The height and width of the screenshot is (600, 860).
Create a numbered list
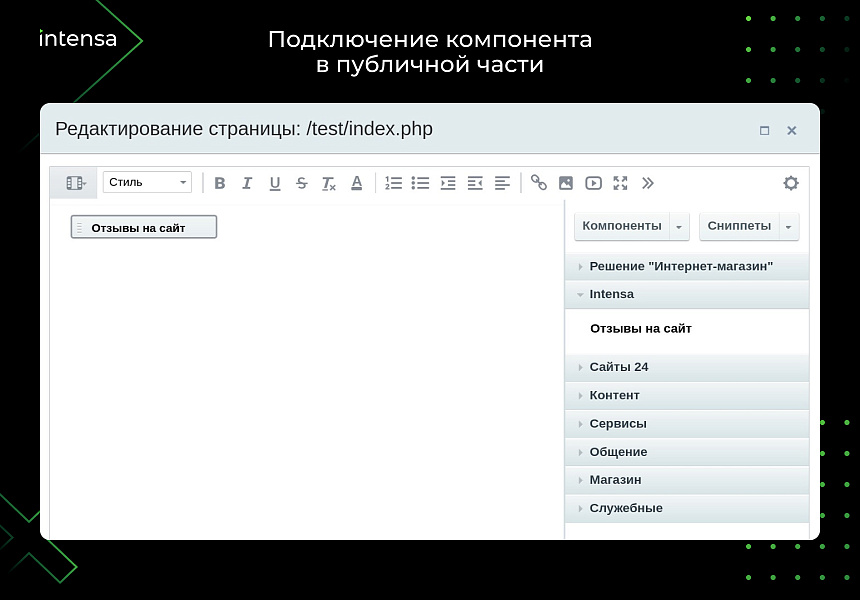[x=393, y=183]
